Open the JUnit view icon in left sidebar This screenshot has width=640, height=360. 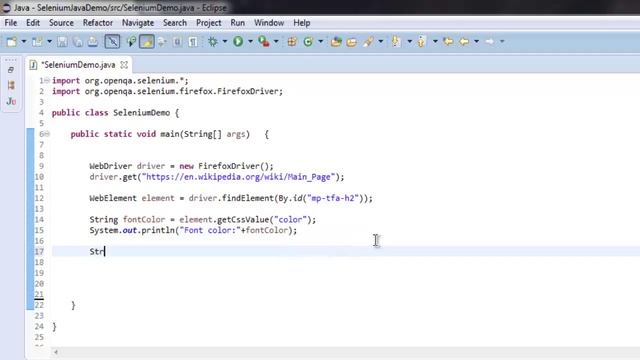11,101
